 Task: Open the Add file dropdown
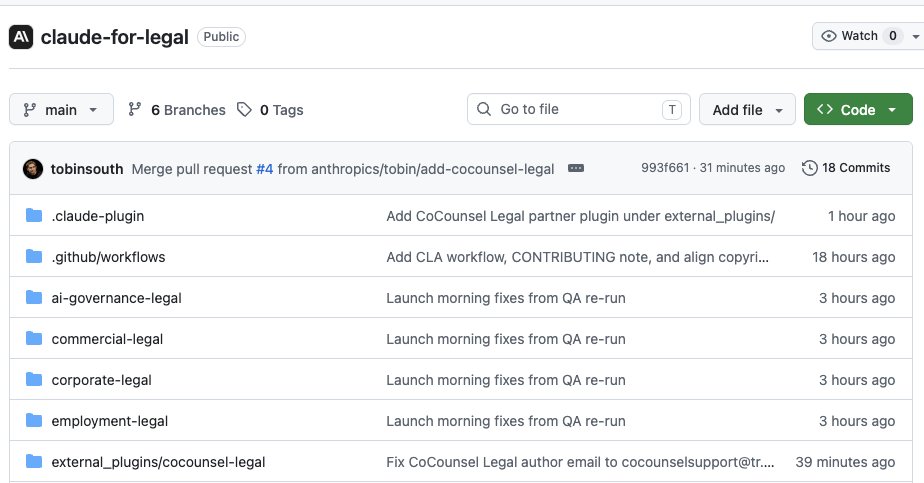click(747, 110)
